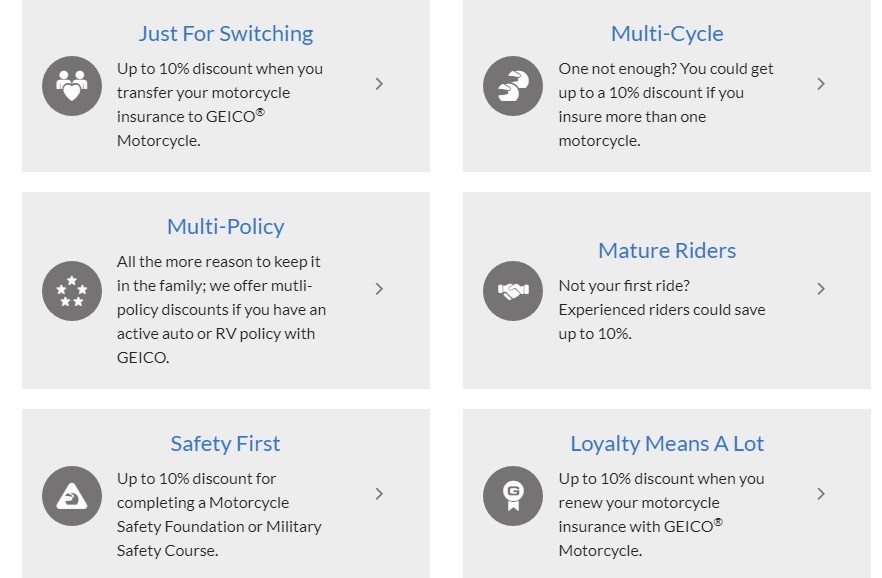Click the two helmets Multi-Cycle icon
The width and height of the screenshot is (882, 578).
point(513,86)
